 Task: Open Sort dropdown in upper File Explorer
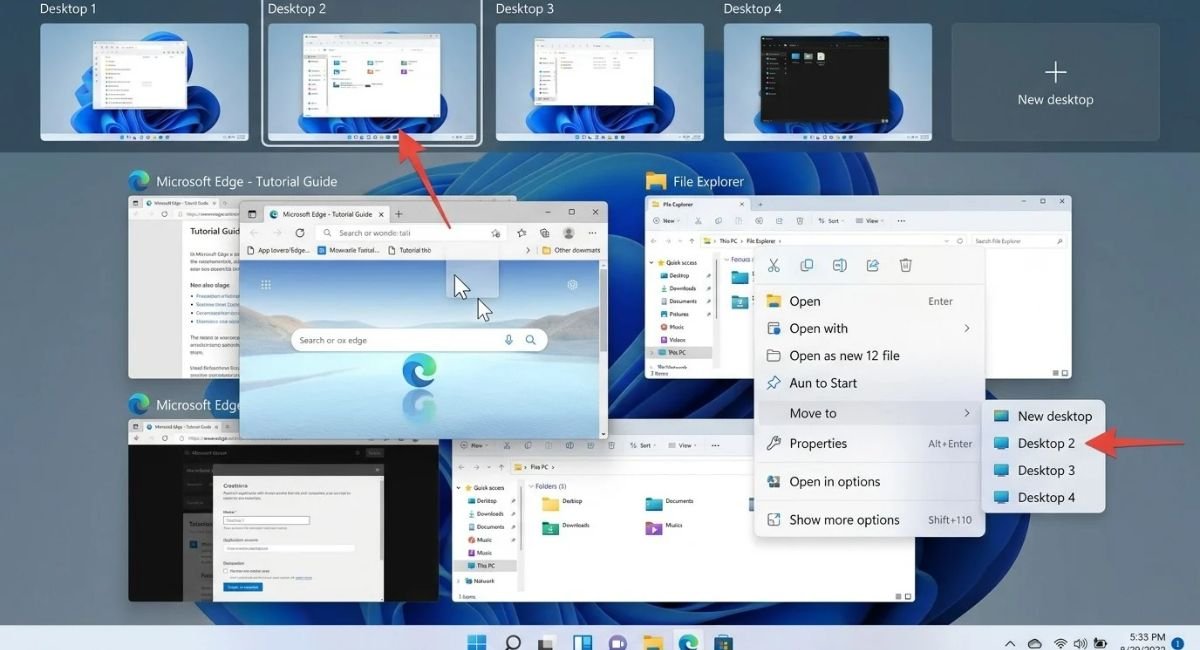[x=833, y=220]
